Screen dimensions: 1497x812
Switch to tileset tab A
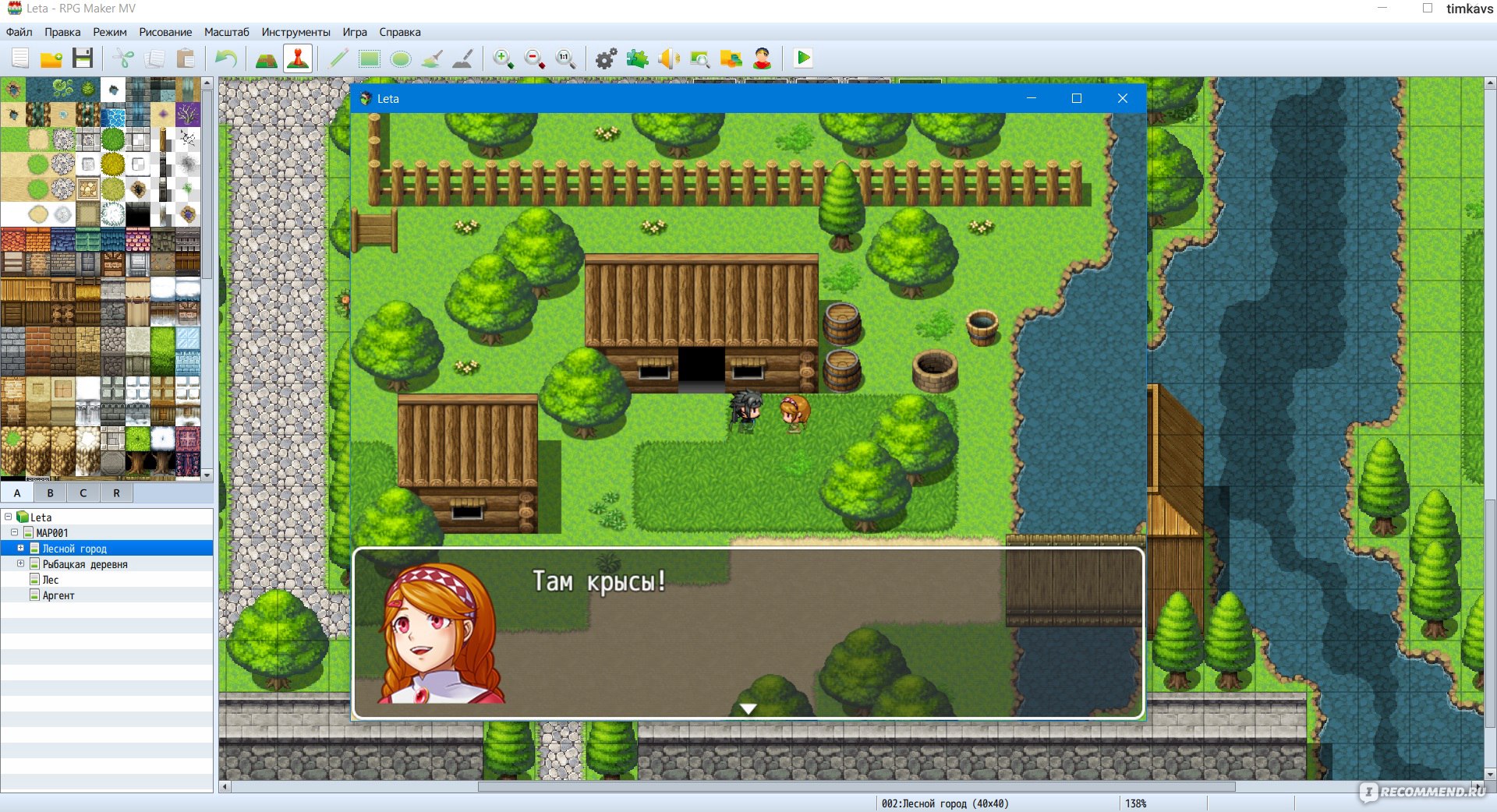click(x=17, y=492)
